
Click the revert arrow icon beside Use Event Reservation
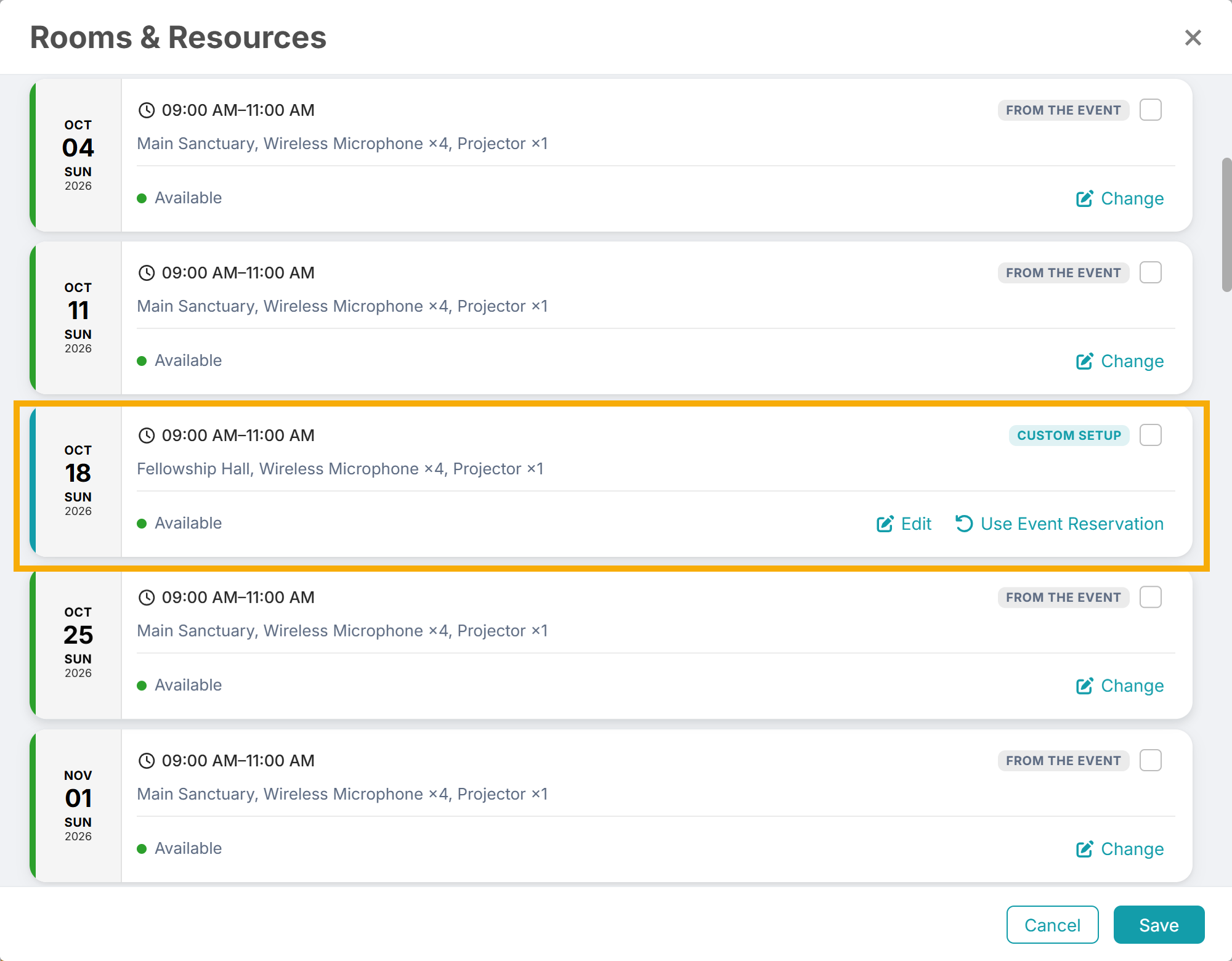pyautogui.click(x=964, y=524)
